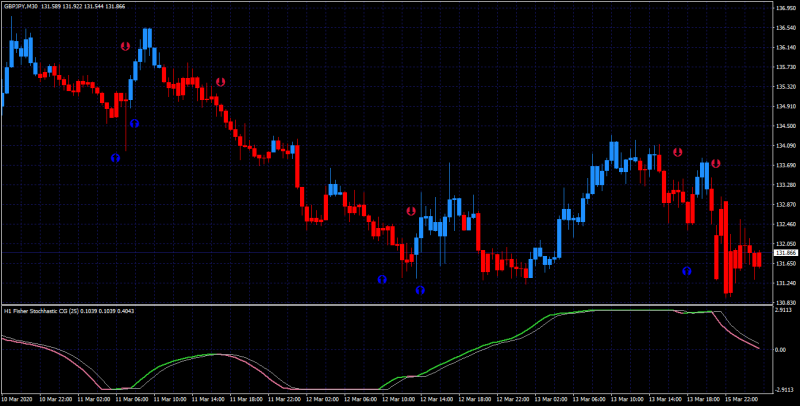The width and height of the screenshot is (800, 406).
Task: Click the 132.870 price axis label
Action: (x=786, y=205)
